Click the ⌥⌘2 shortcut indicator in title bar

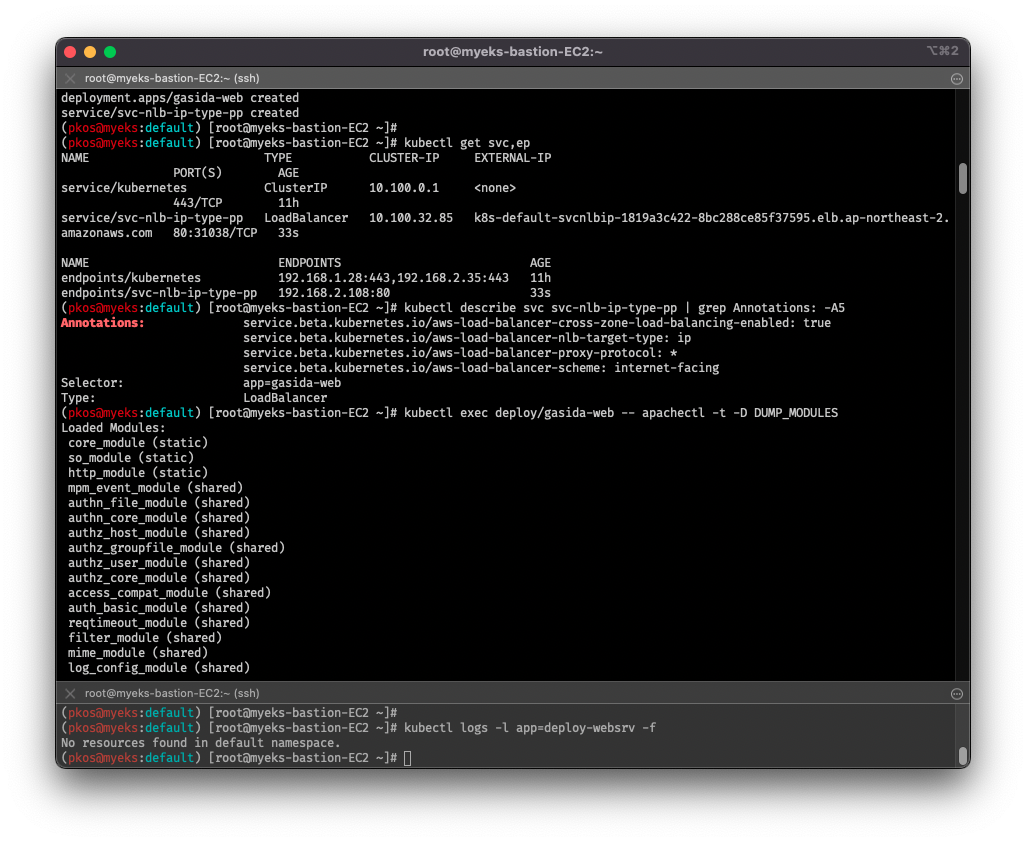tap(943, 51)
